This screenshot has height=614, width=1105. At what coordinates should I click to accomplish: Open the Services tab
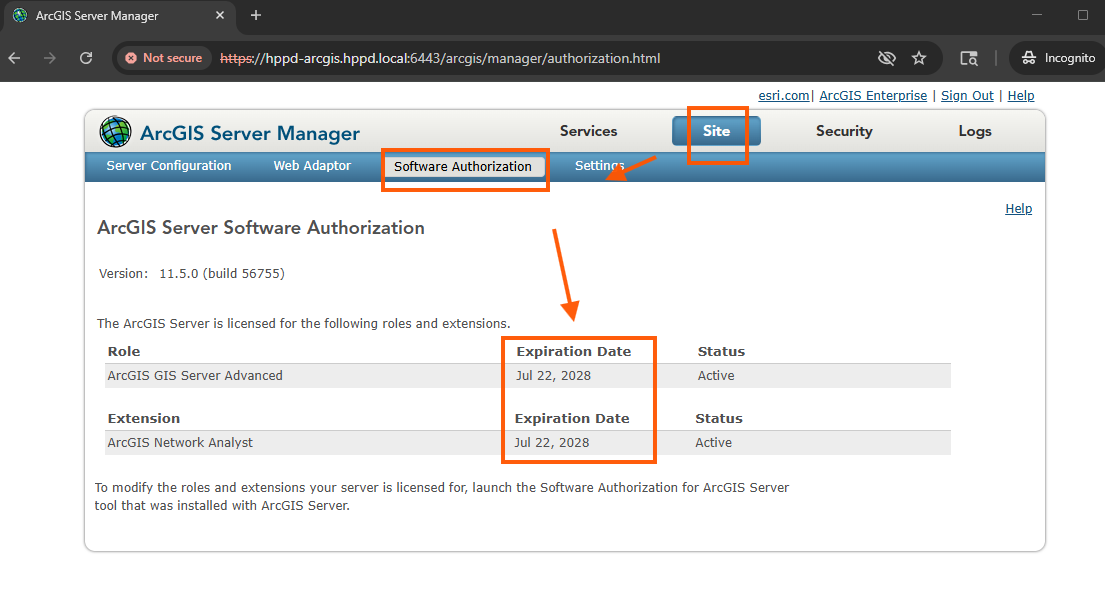588,131
